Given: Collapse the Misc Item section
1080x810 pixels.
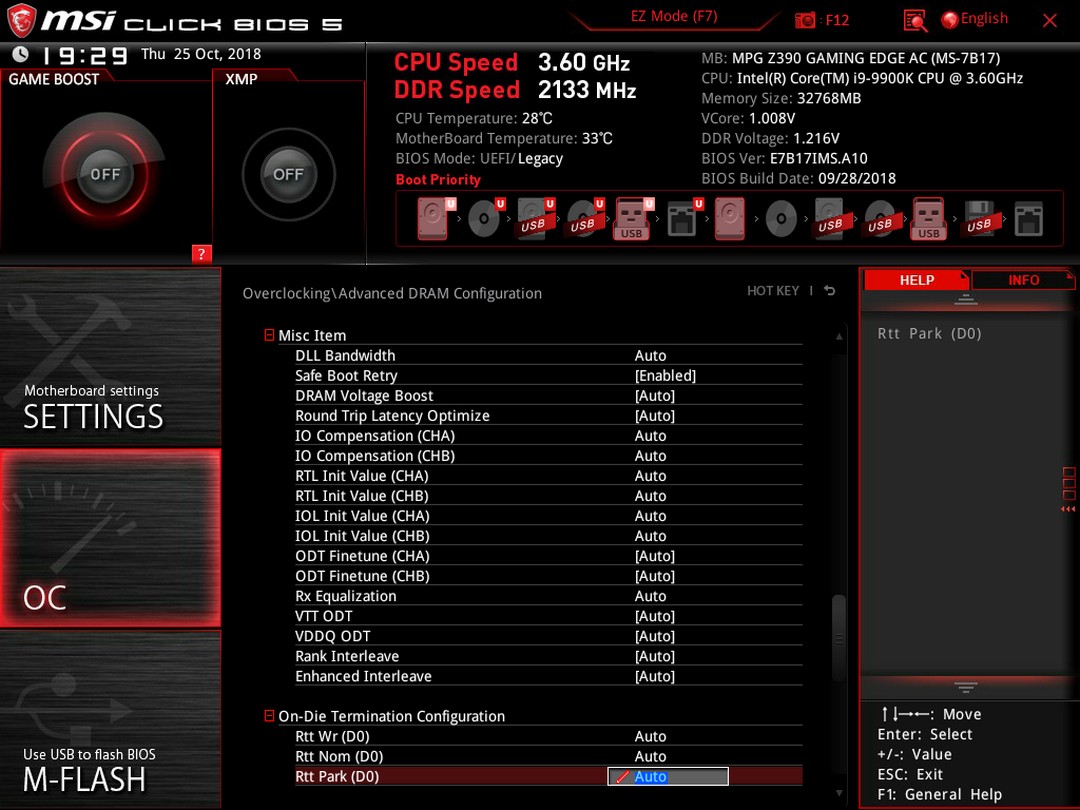Looking at the screenshot, I should pos(269,335).
